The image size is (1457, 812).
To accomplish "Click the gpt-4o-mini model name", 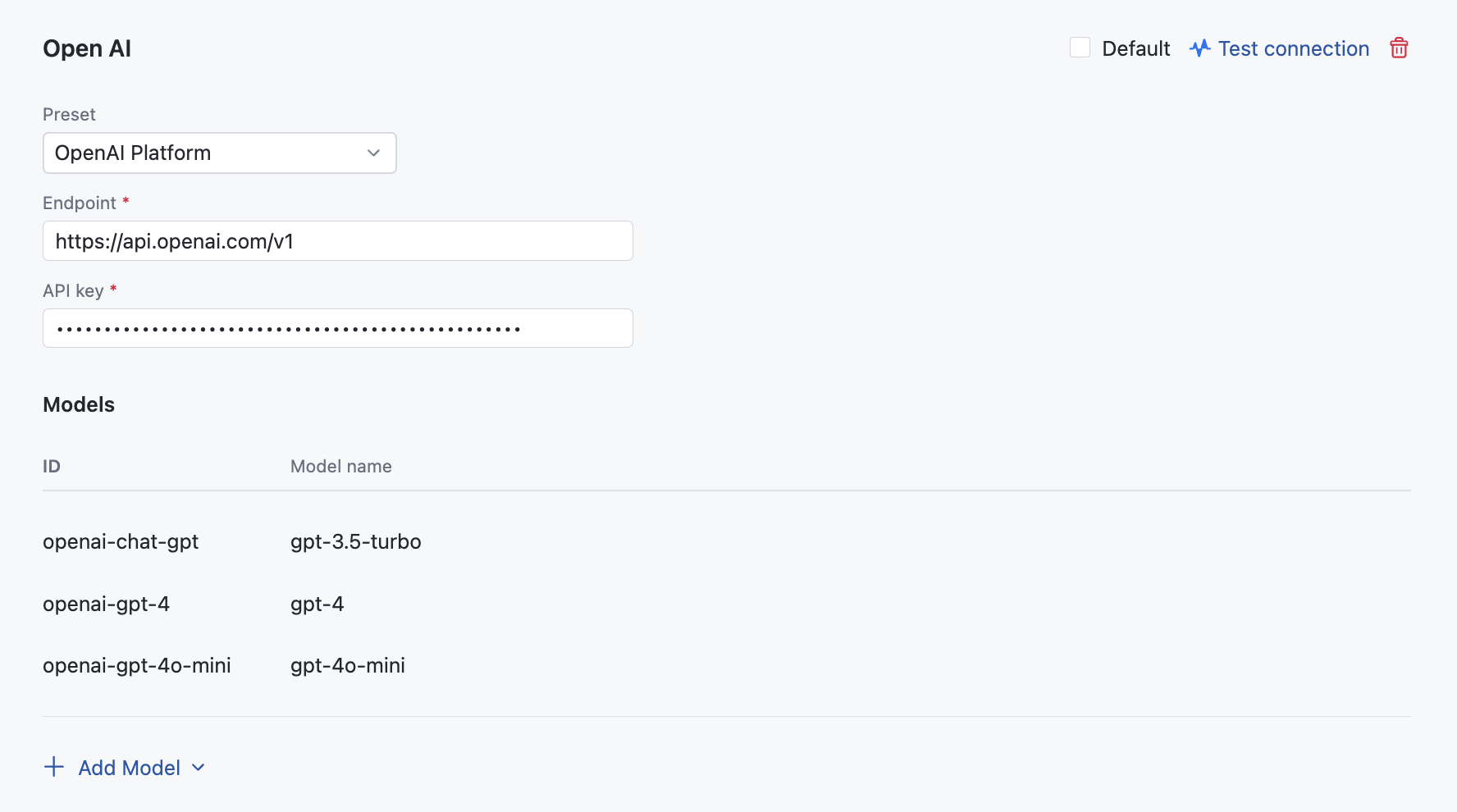I will (x=347, y=665).
